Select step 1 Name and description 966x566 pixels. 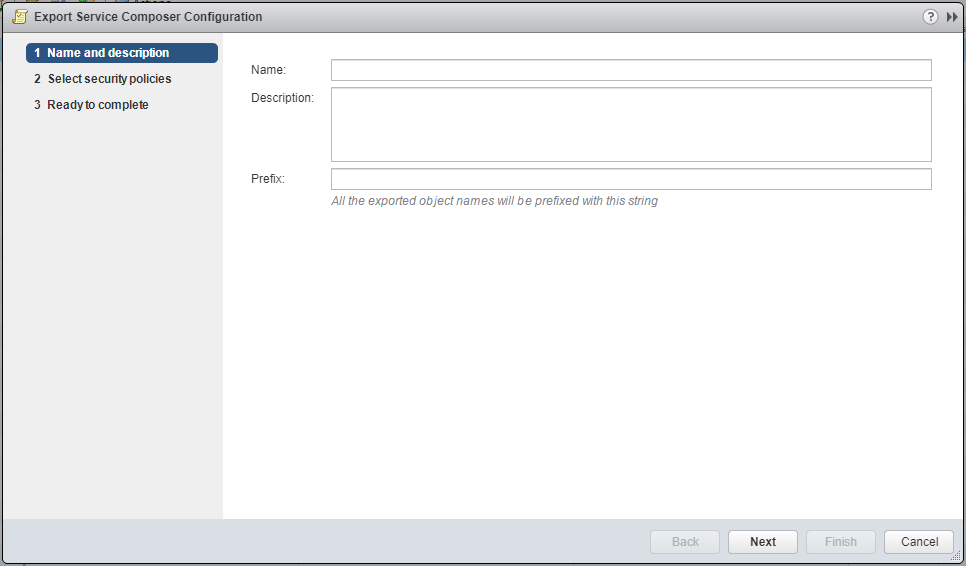[x=121, y=53]
